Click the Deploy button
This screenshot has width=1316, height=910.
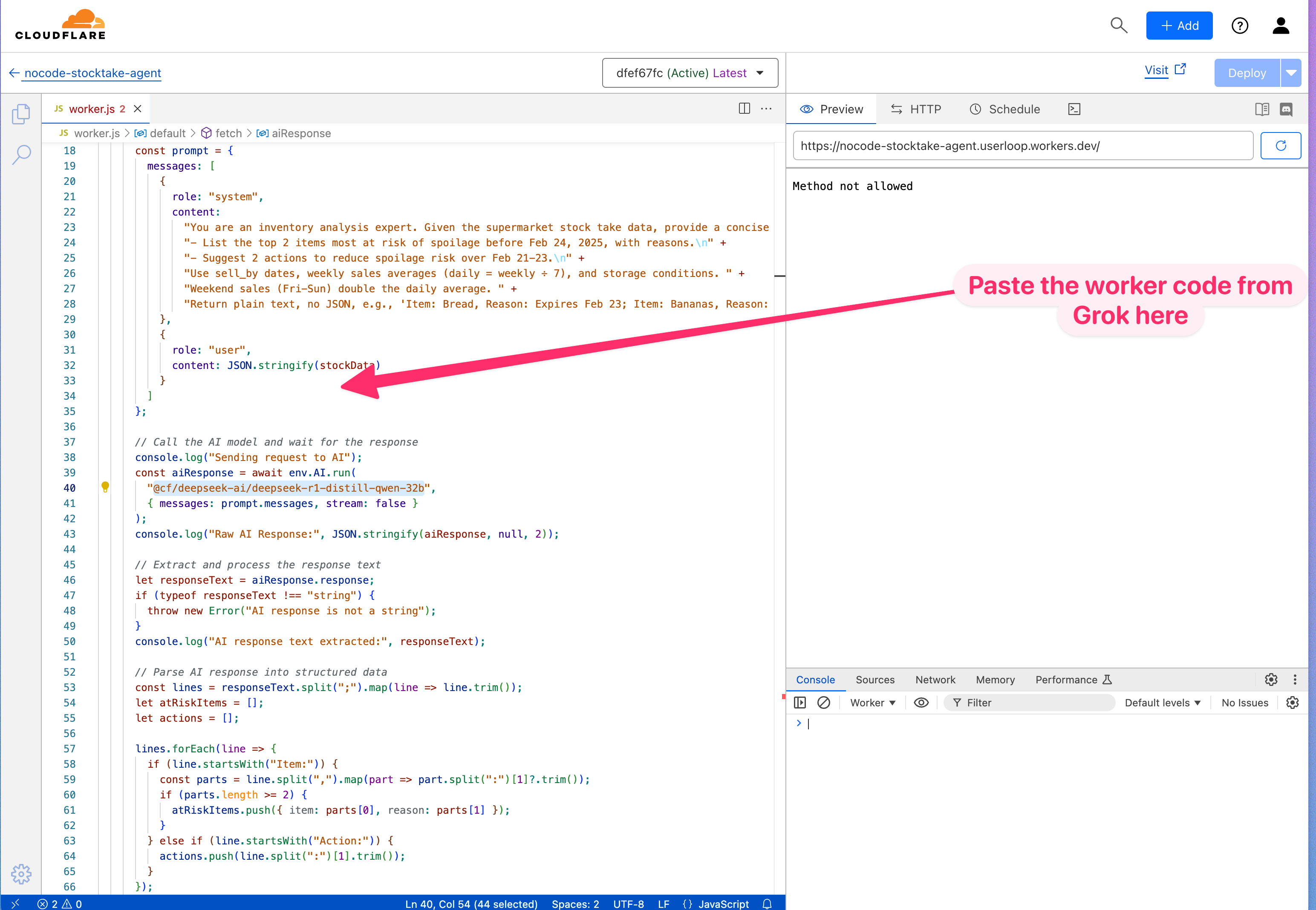(1247, 73)
